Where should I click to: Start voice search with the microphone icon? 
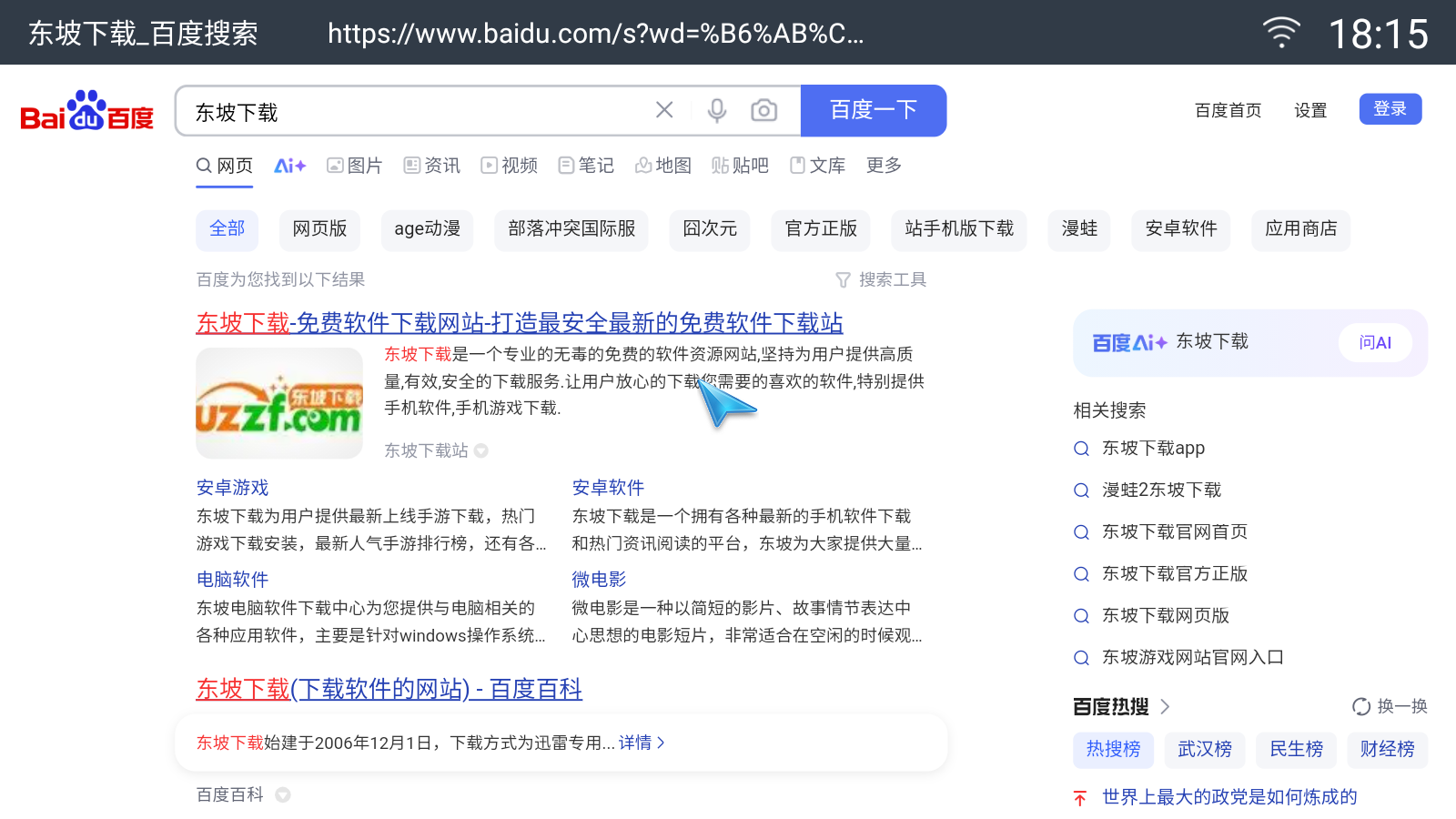(717, 110)
